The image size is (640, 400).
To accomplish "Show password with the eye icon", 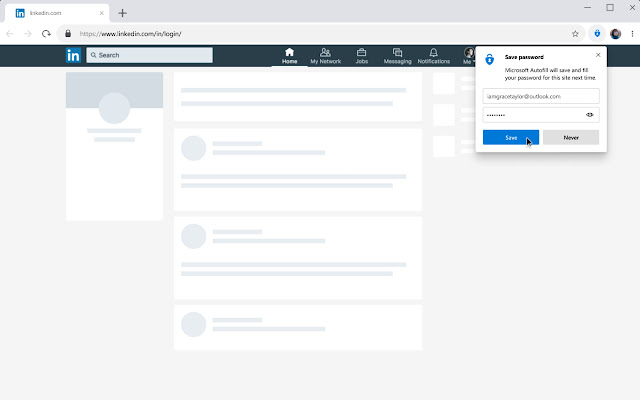I will pos(589,115).
